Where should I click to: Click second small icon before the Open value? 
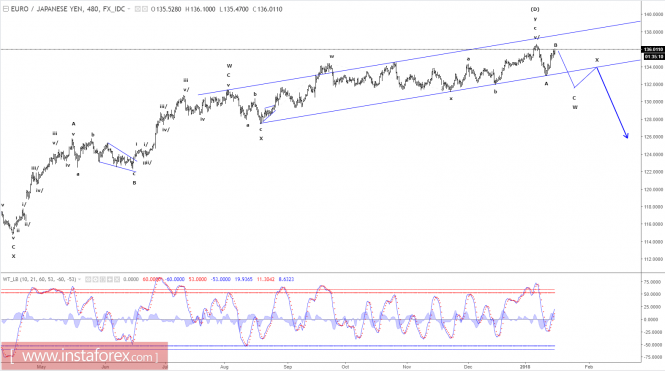(145, 9)
